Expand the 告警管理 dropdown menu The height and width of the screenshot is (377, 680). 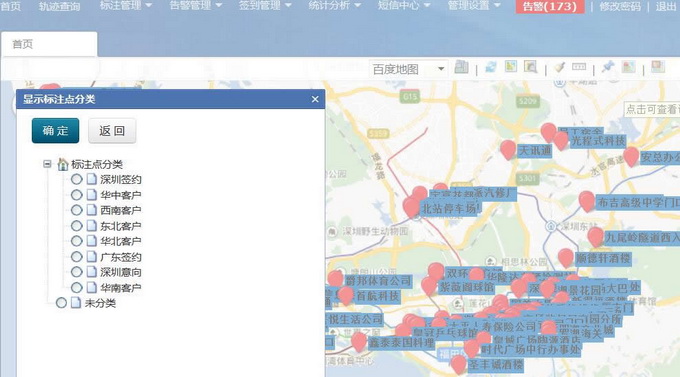(196, 6)
